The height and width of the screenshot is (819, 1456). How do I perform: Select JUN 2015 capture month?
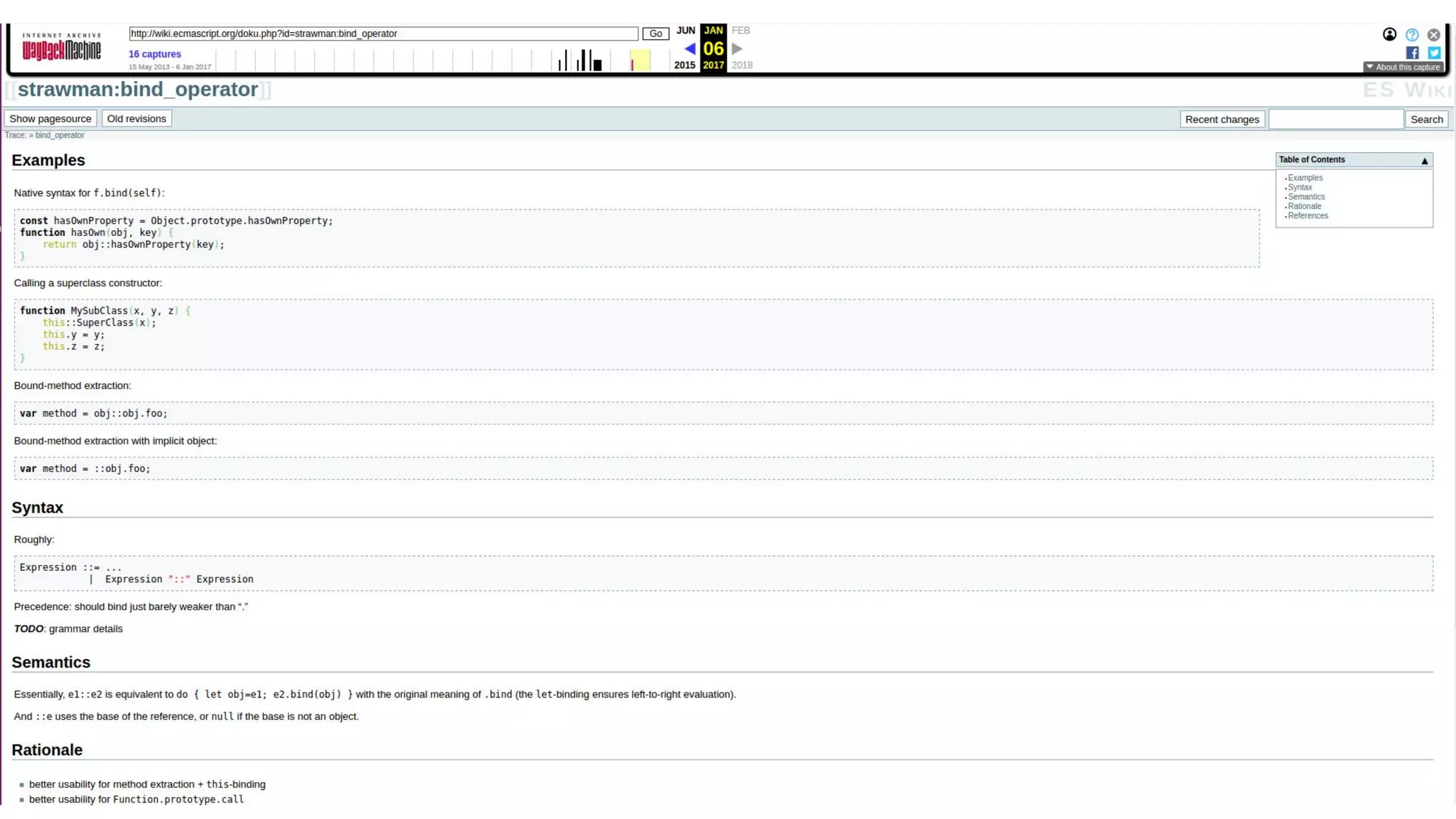tap(685, 31)
